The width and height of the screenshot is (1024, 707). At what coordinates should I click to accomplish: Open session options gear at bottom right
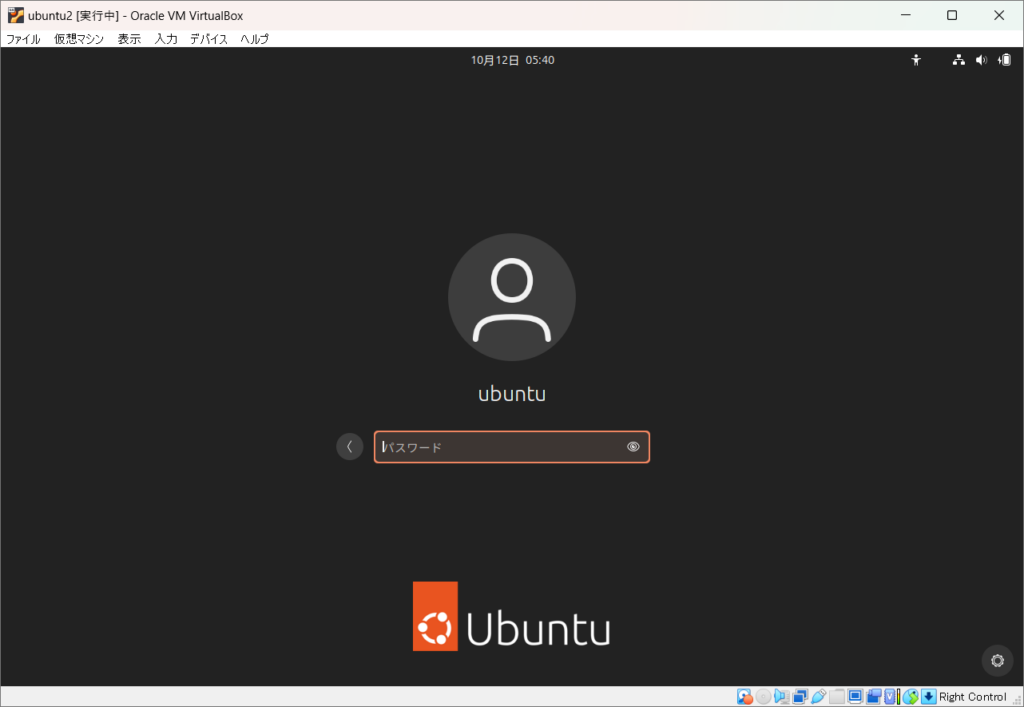(997, 661)
